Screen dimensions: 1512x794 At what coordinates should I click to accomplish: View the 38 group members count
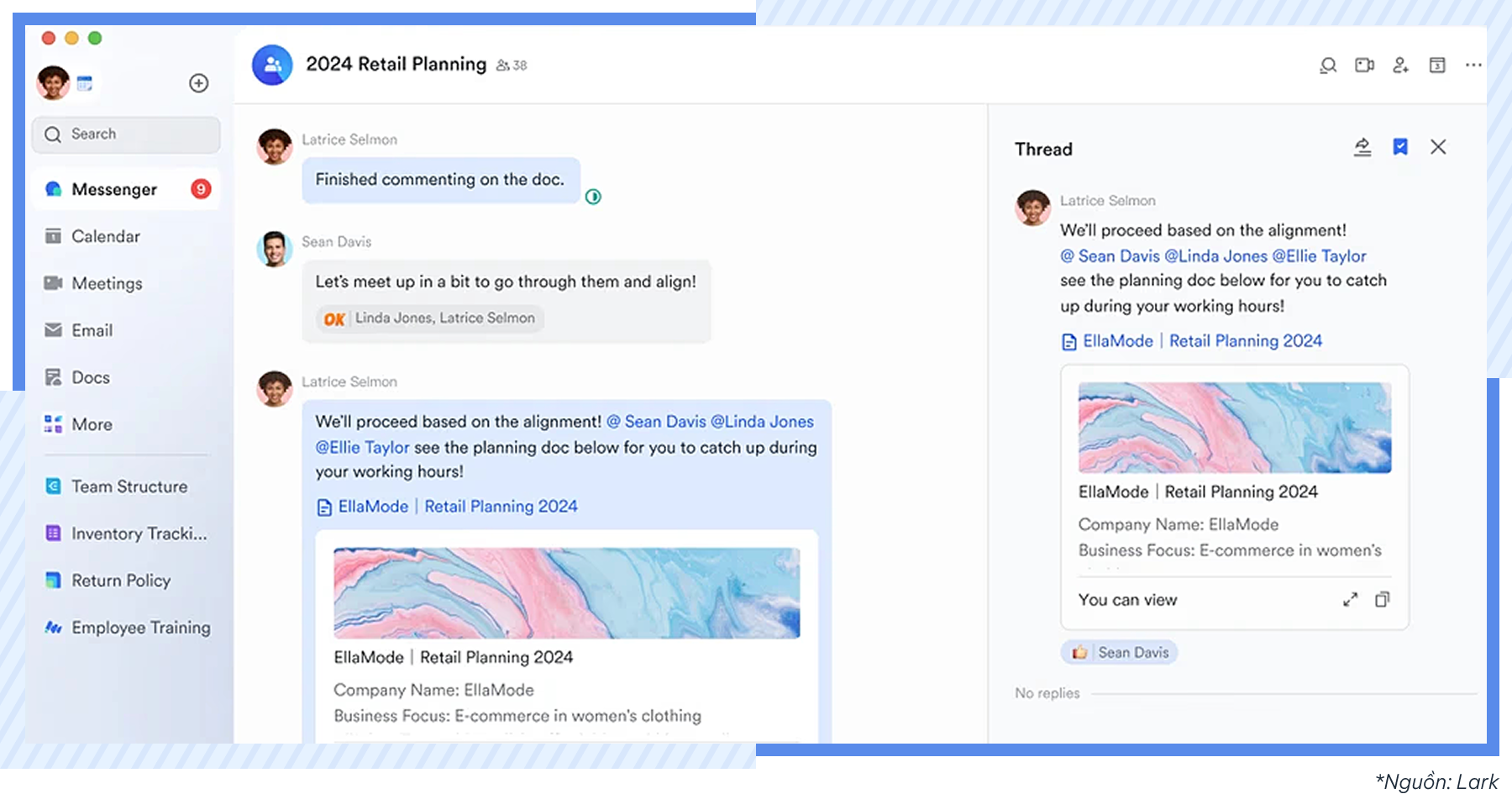point(512,66)
